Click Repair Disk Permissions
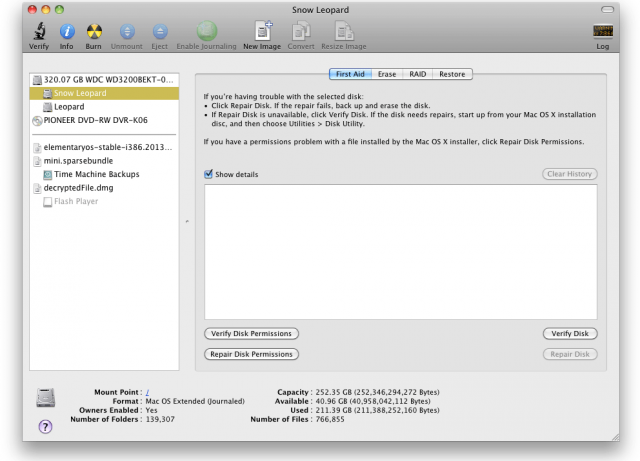The image size is (640, 461). pos(251,354)
